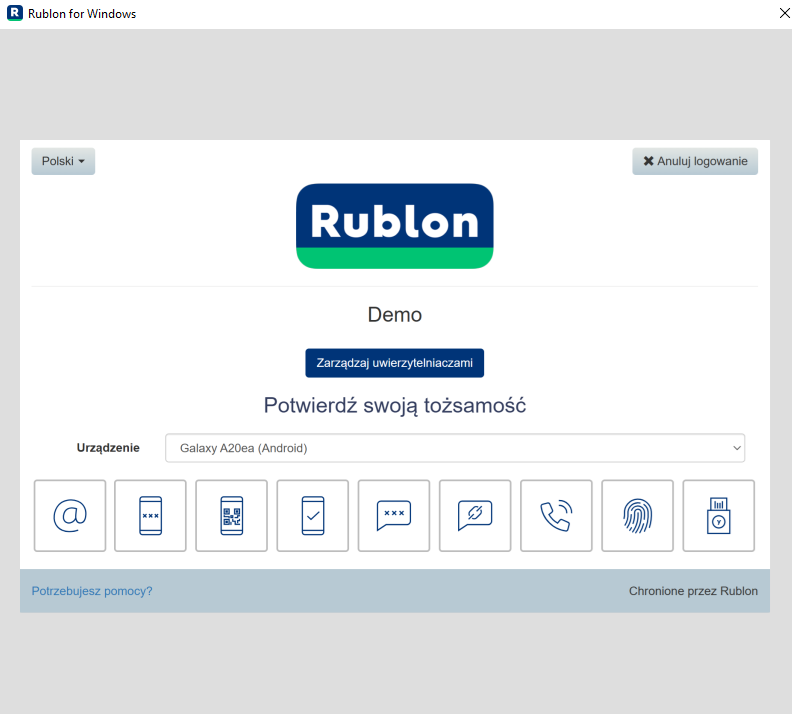Select the SMS link authentication icon

[475, 516]
